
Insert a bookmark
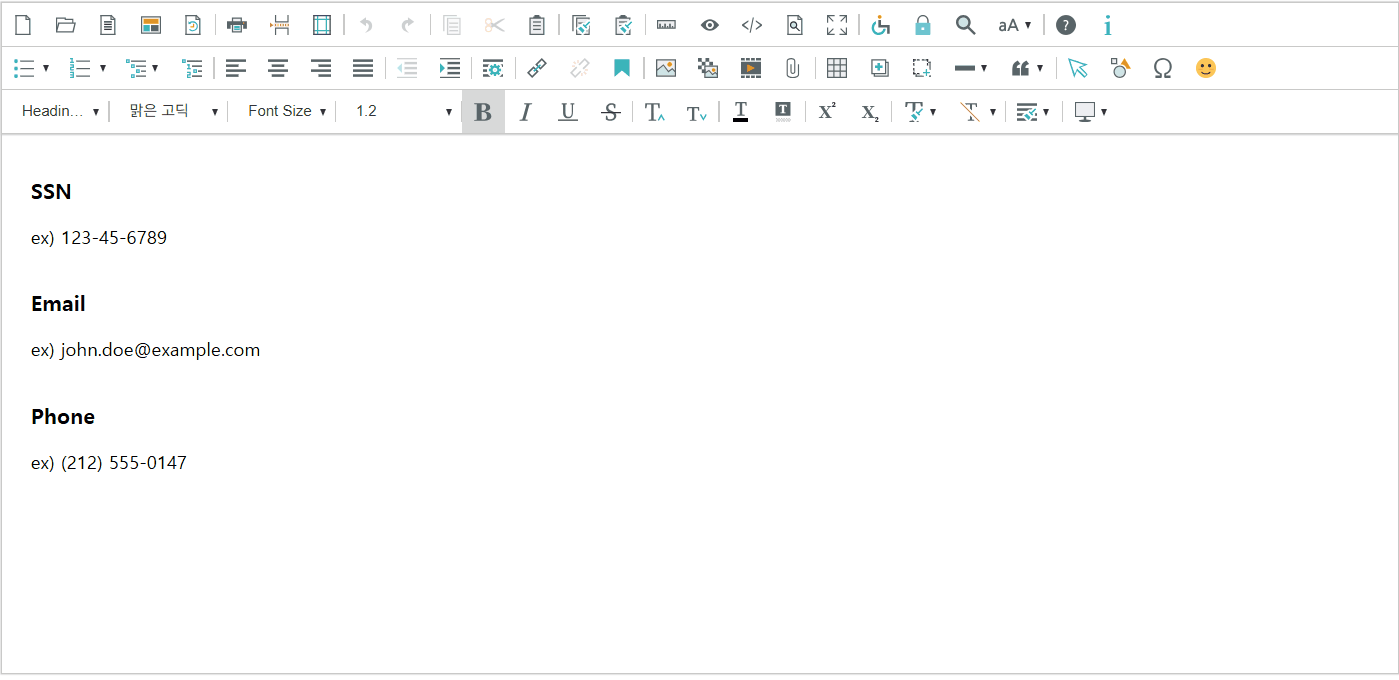tap(622, 68)
